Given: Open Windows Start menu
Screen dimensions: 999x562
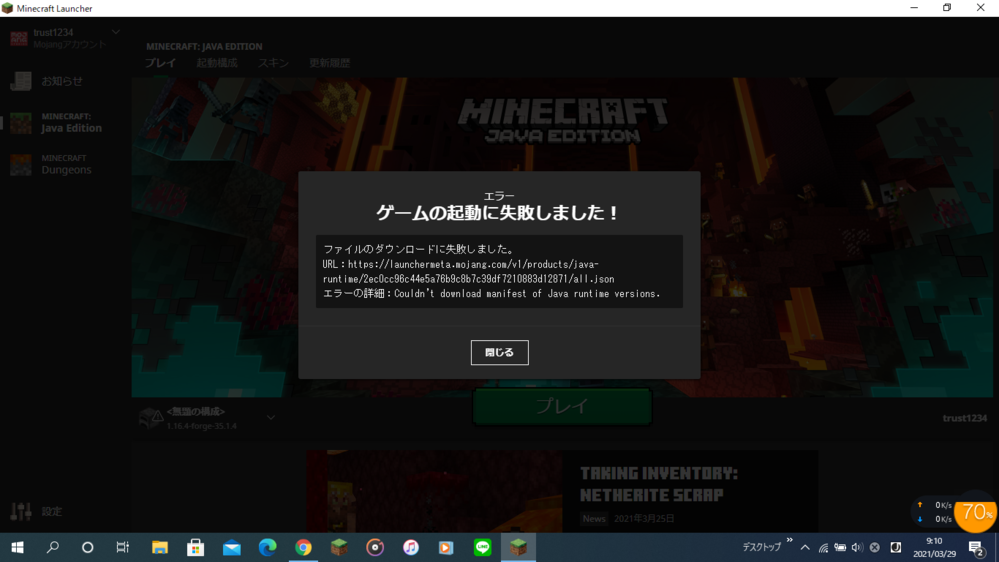Looking at the screenshot, I should tap(17, 547).
